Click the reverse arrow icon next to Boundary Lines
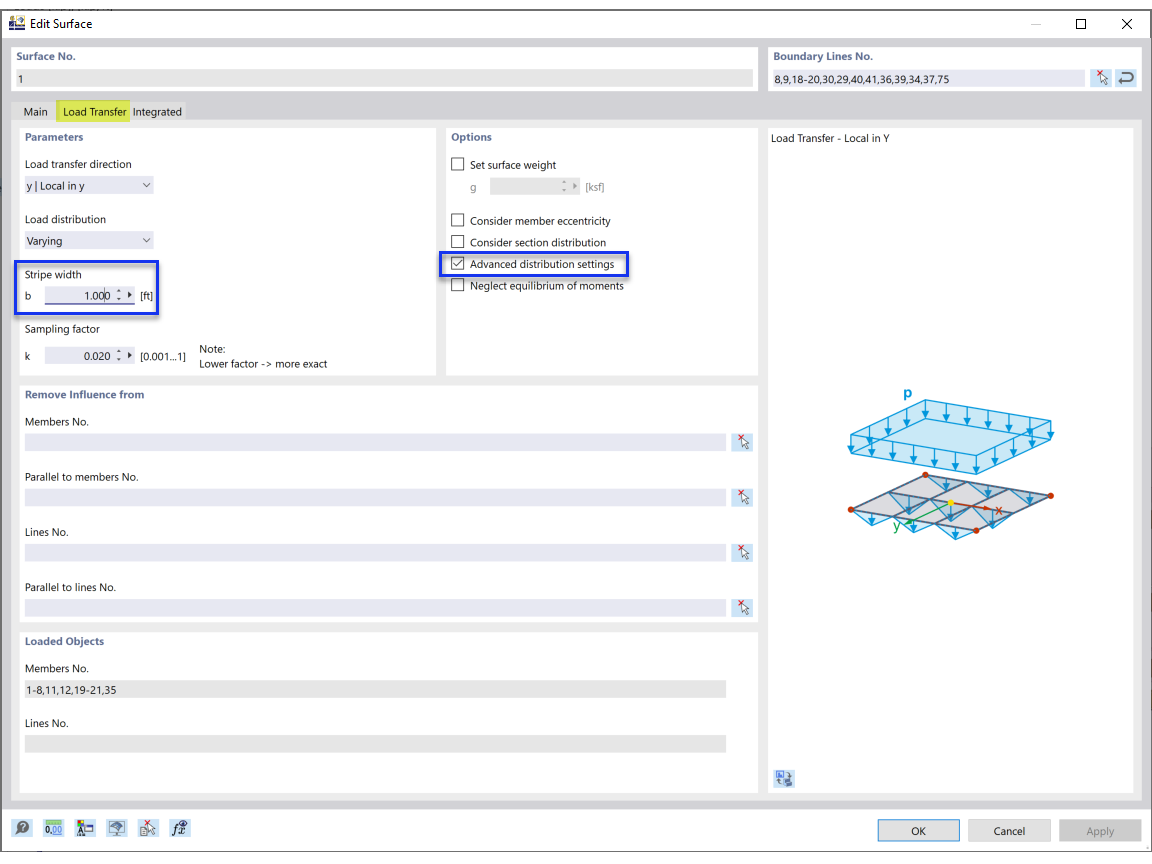 pos(1126,78)
